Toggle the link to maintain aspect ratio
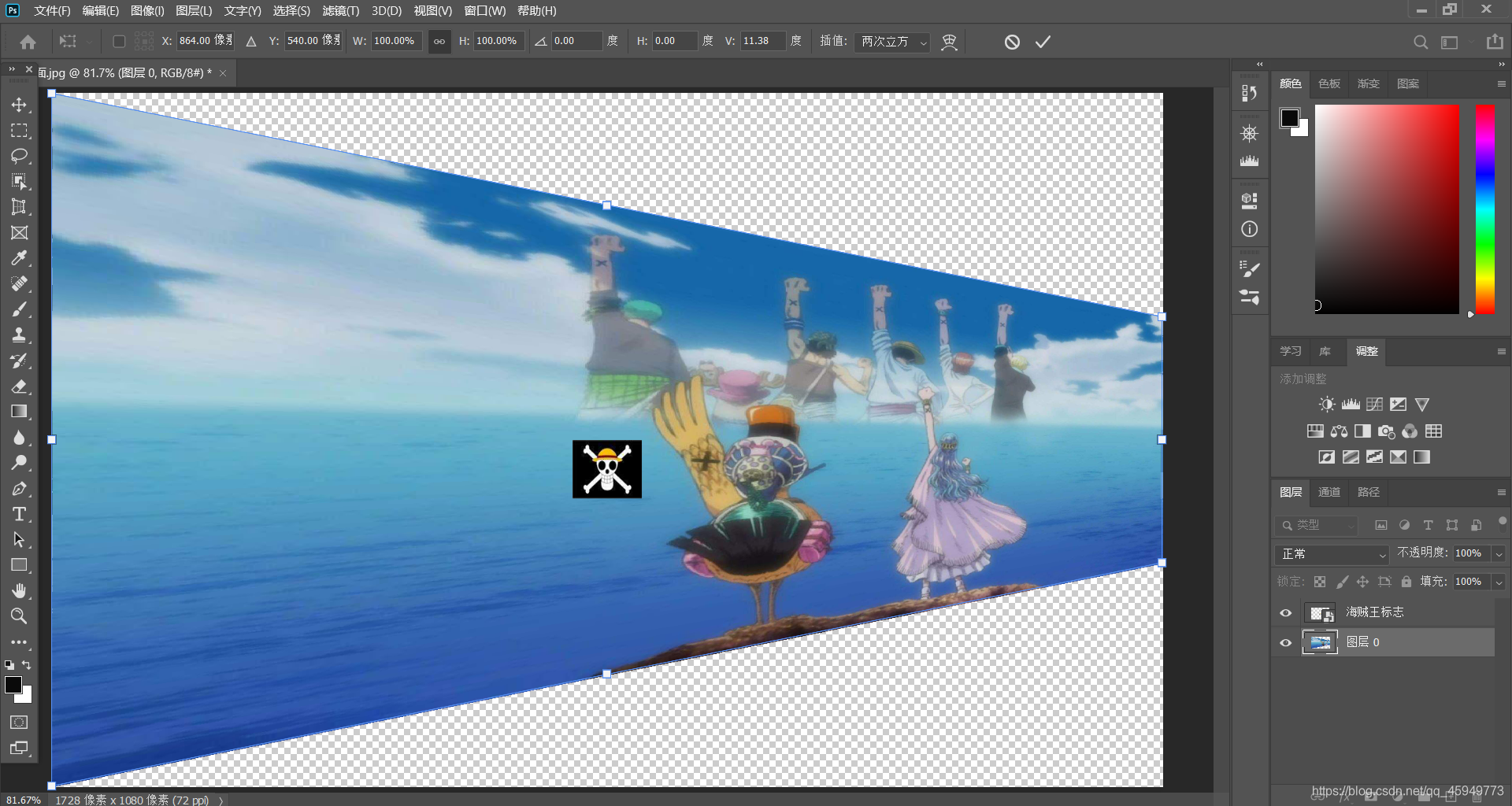Screen dimensions: 1512x806 coord(439,41)
